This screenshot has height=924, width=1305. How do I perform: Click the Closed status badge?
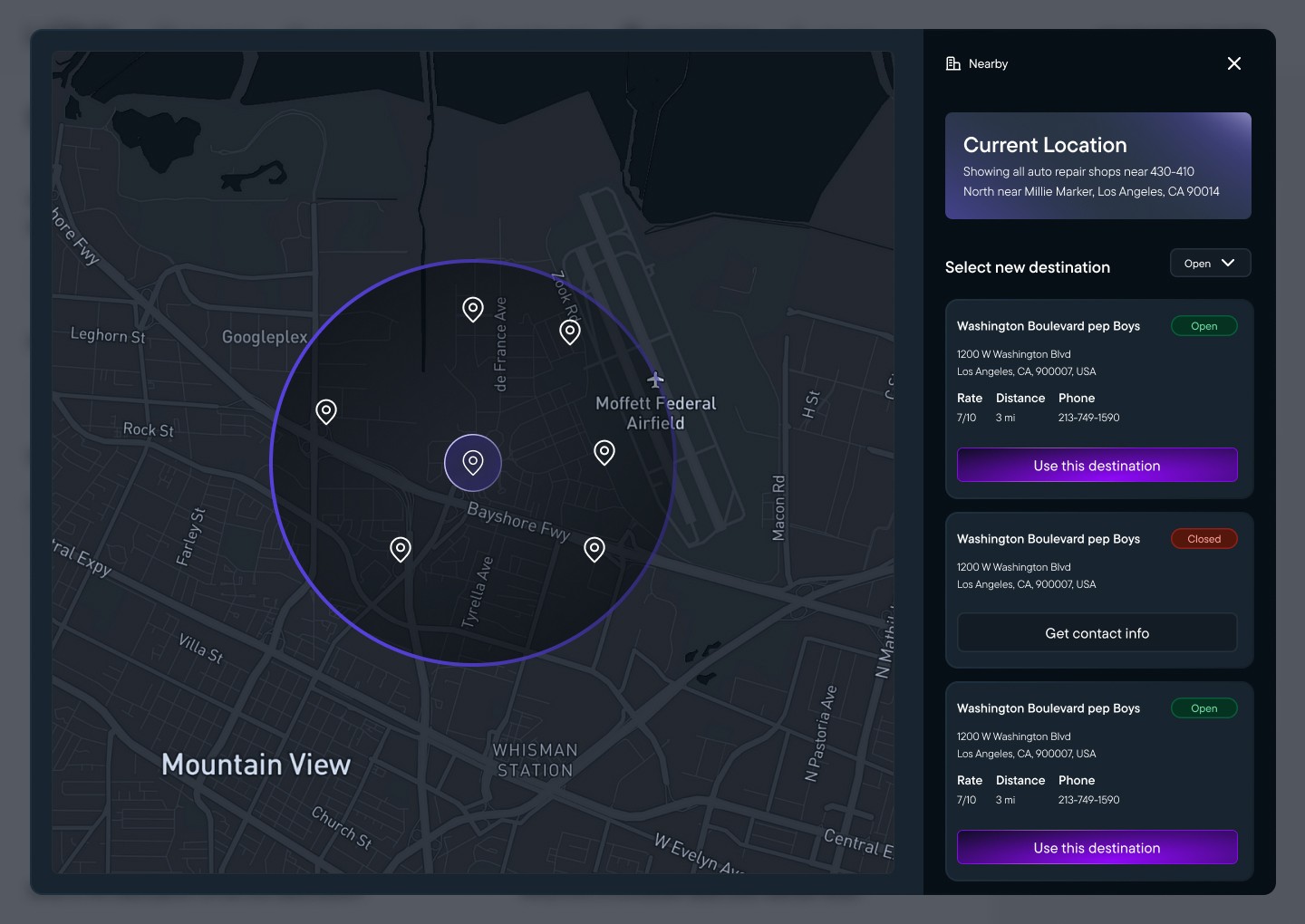pos(1204,539)
